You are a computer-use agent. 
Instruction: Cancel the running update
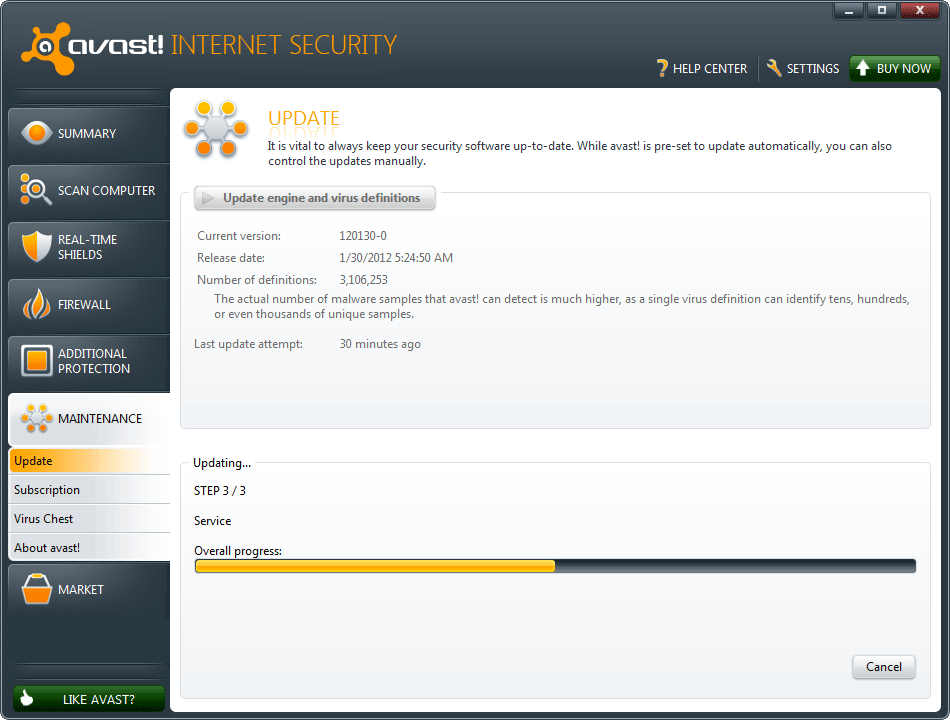coord(883,667)
